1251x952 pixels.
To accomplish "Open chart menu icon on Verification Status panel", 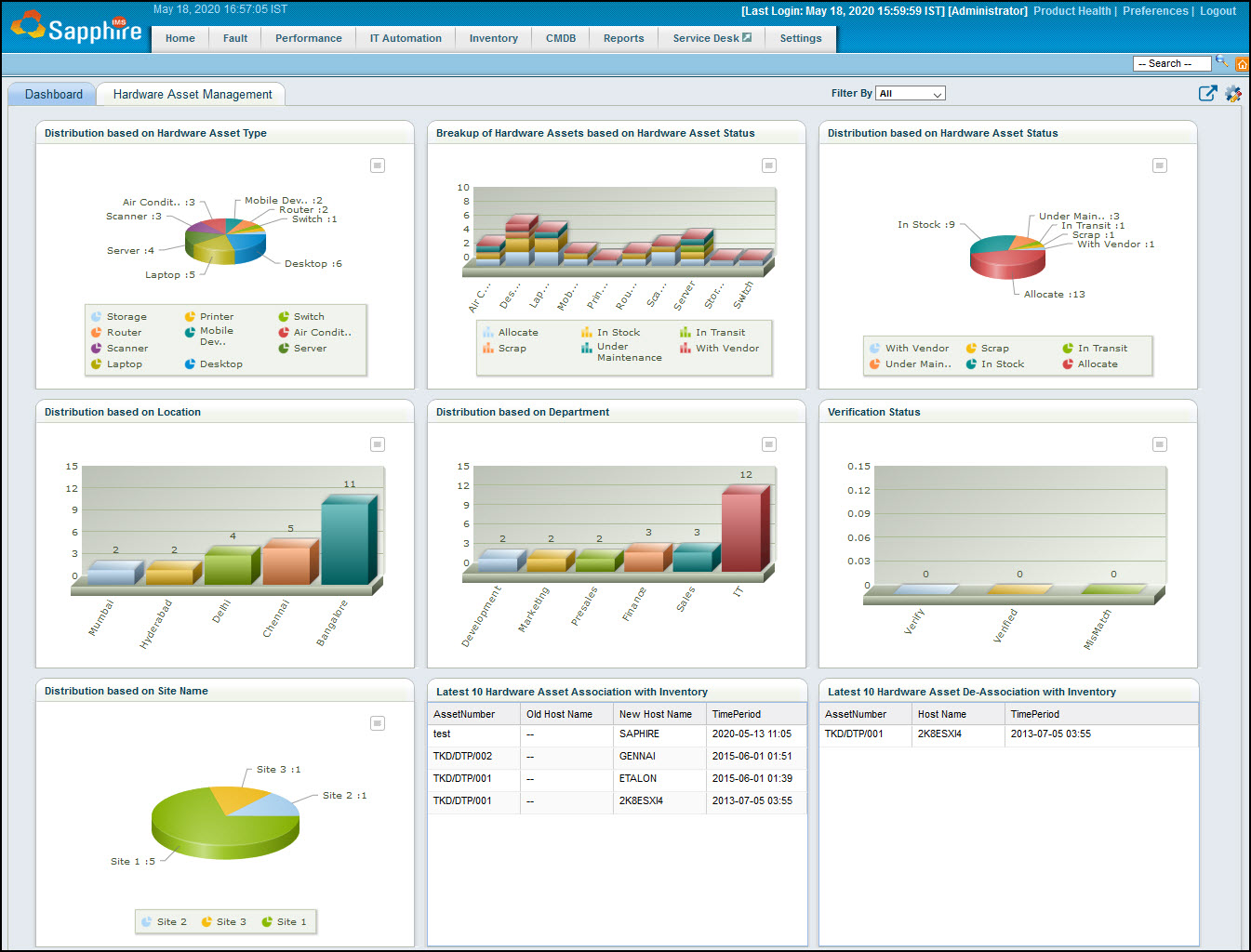I will coord(1160,443).
